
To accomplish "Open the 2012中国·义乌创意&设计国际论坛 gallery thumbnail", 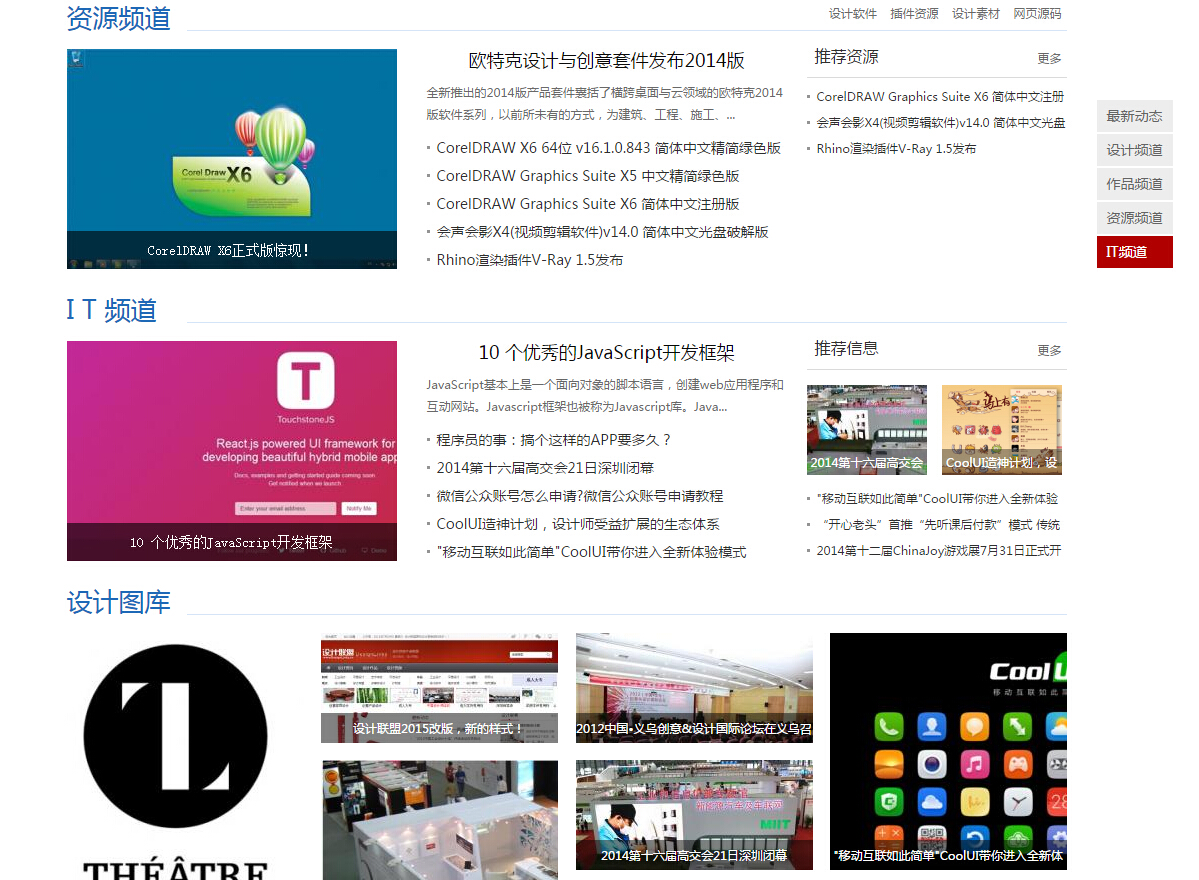I will 694,688.
